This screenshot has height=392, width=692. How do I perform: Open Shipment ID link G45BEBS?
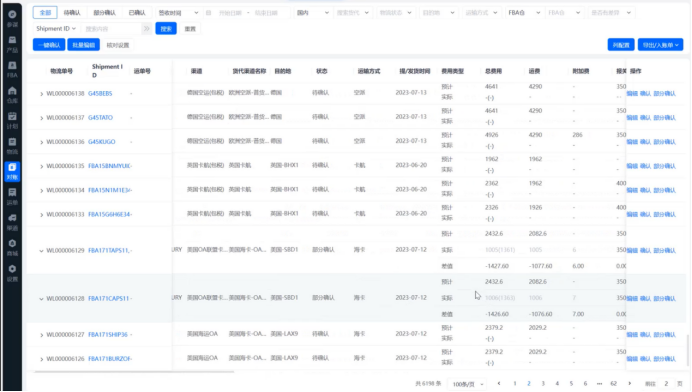click(100, 94)
